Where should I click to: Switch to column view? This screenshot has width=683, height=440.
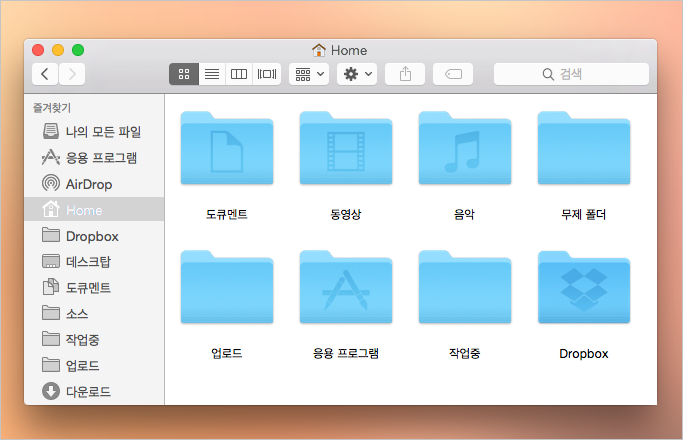pos(239,74)
